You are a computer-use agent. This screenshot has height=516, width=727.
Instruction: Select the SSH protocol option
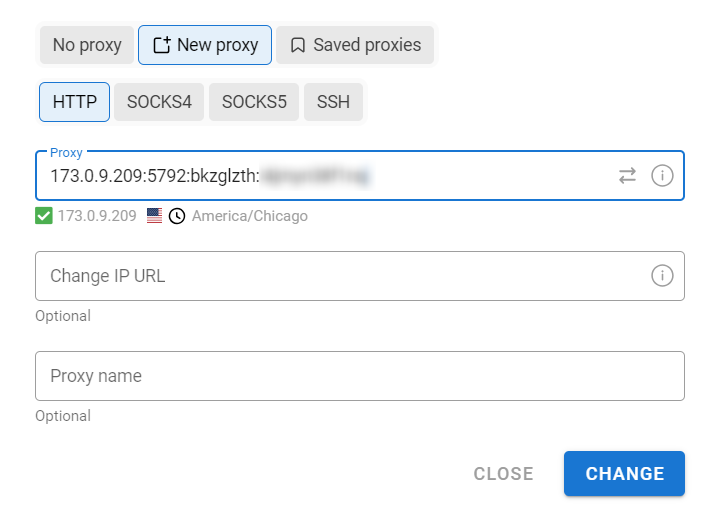pyautogui.click(x=333, y=102)
